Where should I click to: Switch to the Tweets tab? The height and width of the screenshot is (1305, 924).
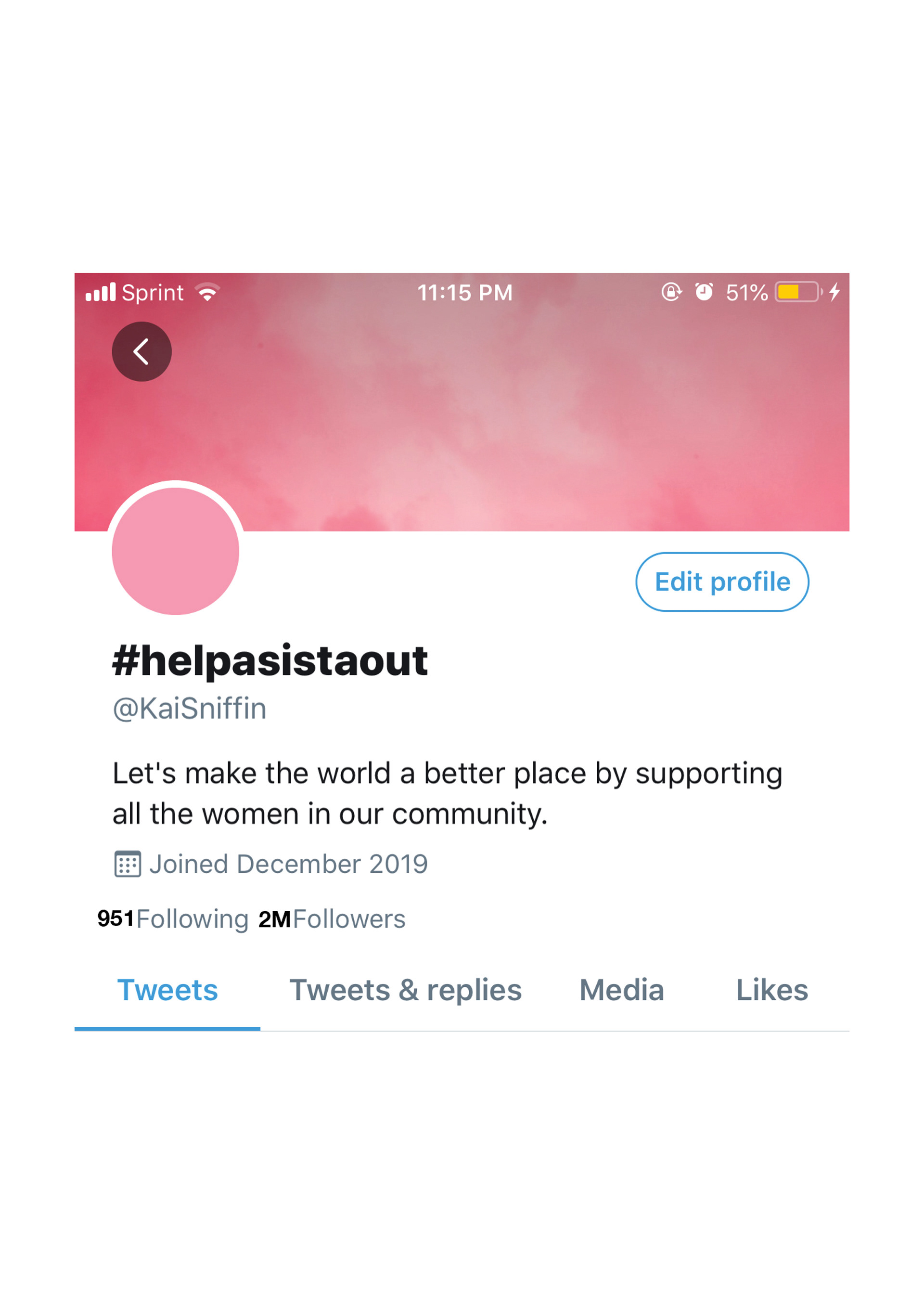[167, 990]
